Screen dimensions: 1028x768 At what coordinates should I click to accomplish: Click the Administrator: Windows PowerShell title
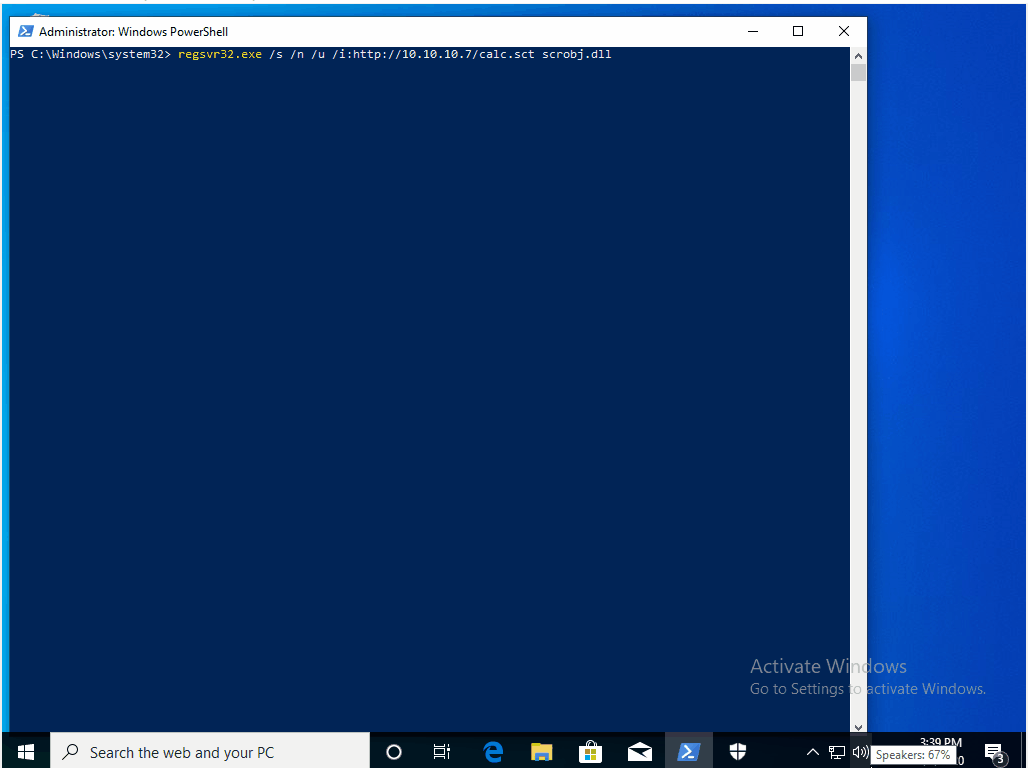(x=134, y=31)
